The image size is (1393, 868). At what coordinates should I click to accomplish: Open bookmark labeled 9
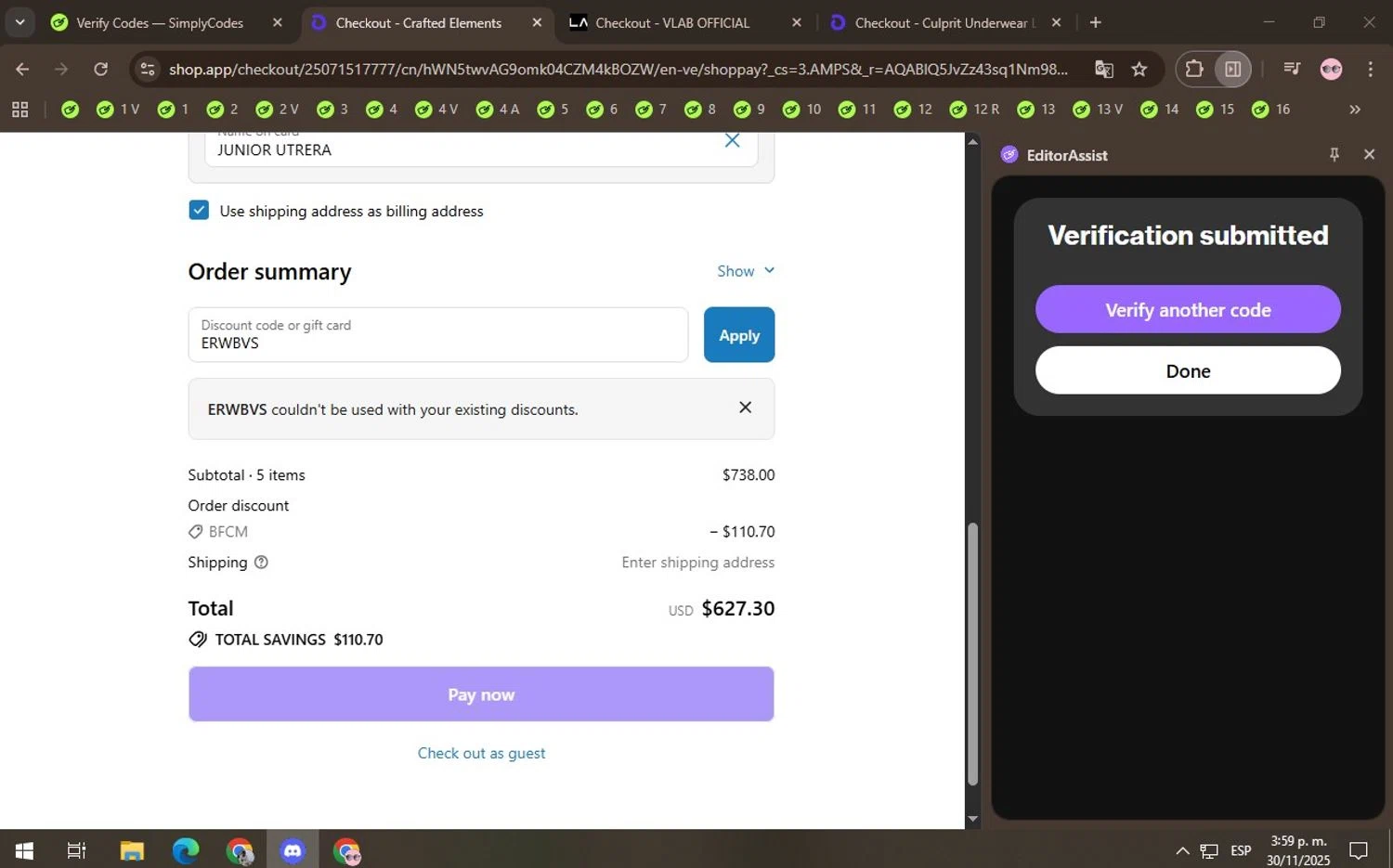click(749, 110)
